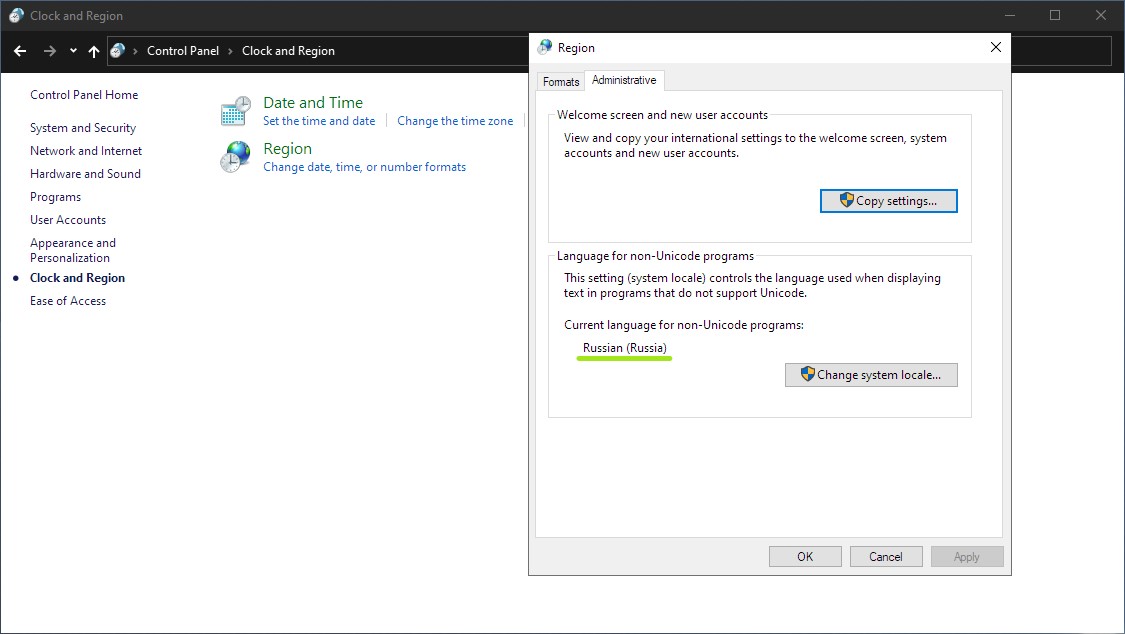Screen dimensions: 1125x634
Task: Switch to the Formats tab
Action: click(561, 82)
